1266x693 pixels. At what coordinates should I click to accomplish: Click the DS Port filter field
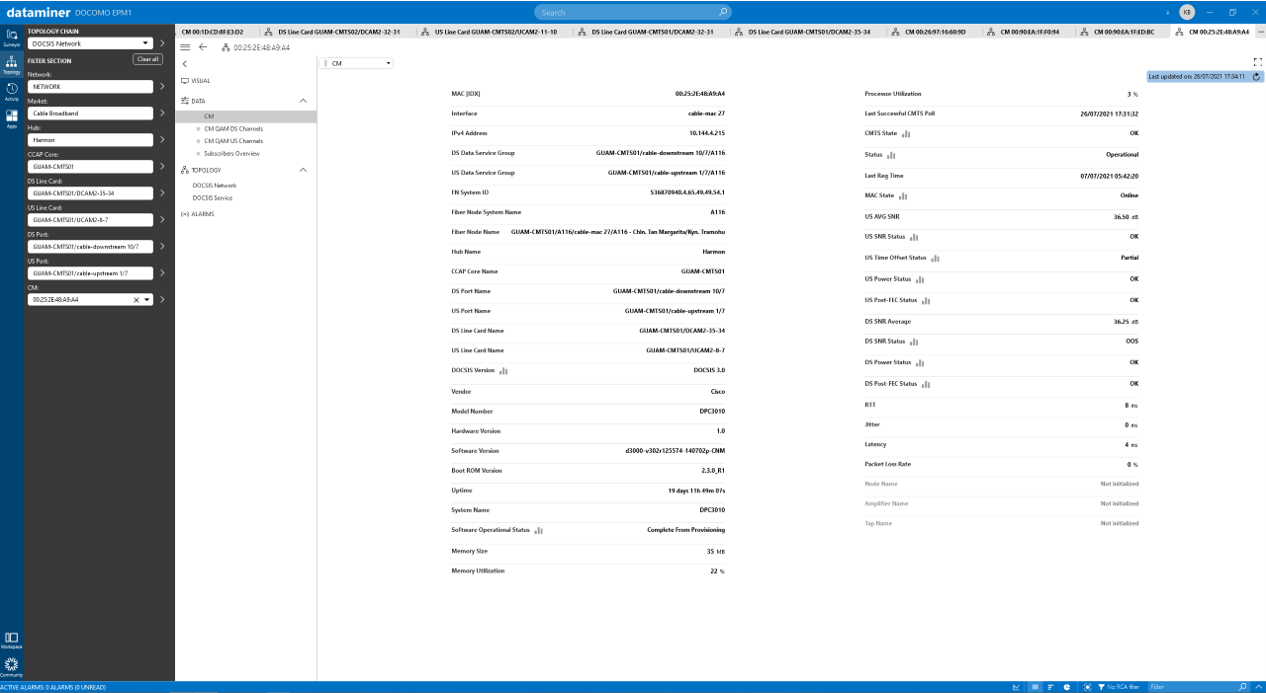click(90, 246)
